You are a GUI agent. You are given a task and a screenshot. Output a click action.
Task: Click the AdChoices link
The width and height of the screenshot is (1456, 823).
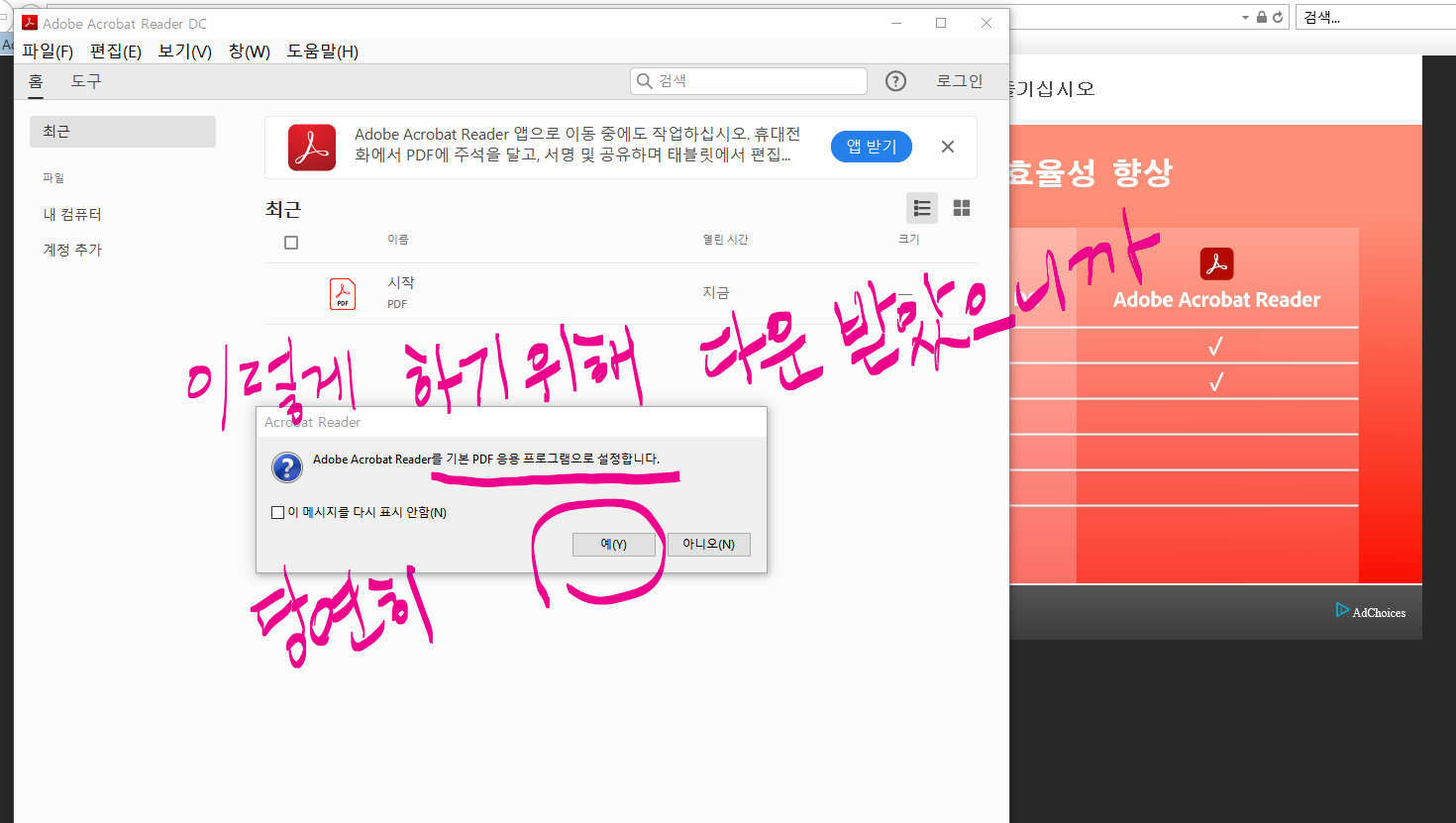pyautogui.click(x=1379, y=613)
